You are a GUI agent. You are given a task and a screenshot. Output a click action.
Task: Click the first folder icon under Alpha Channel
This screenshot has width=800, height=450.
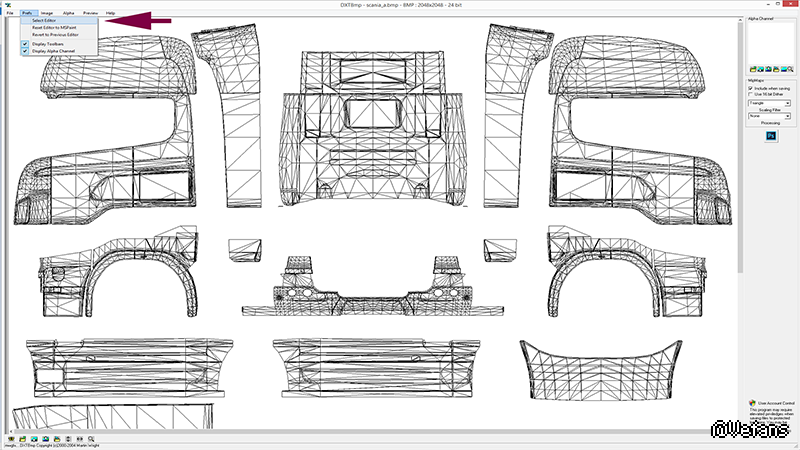pyautogui.click(x=751, y=67)
